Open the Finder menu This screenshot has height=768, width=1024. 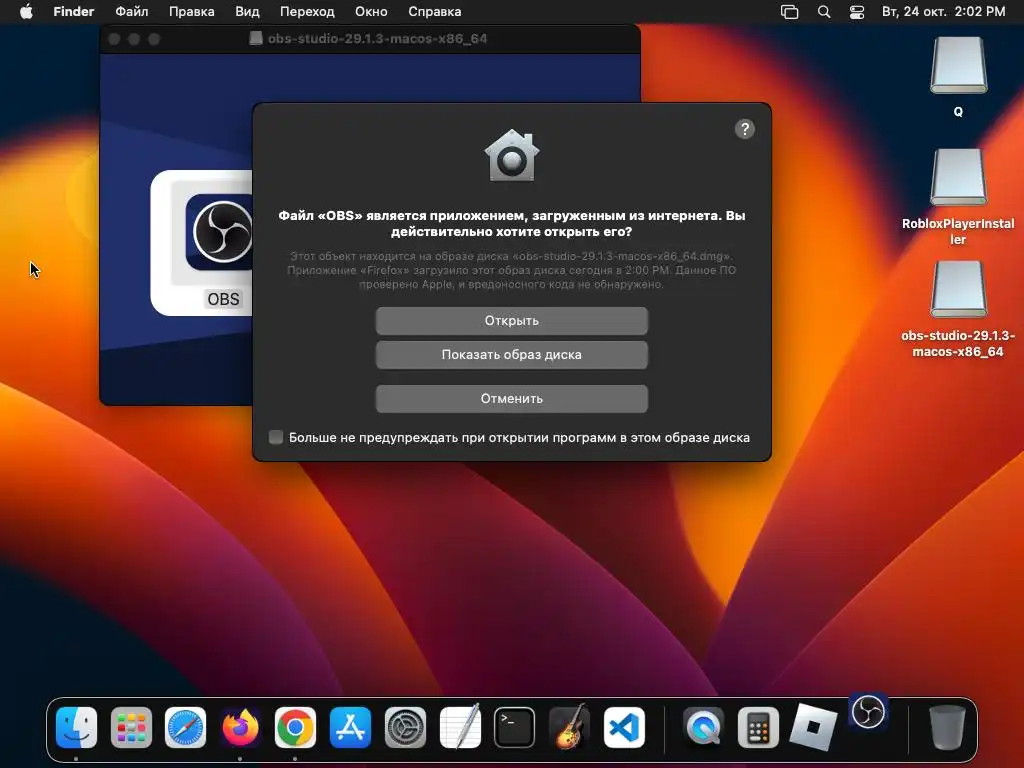(x=74, y=12)
